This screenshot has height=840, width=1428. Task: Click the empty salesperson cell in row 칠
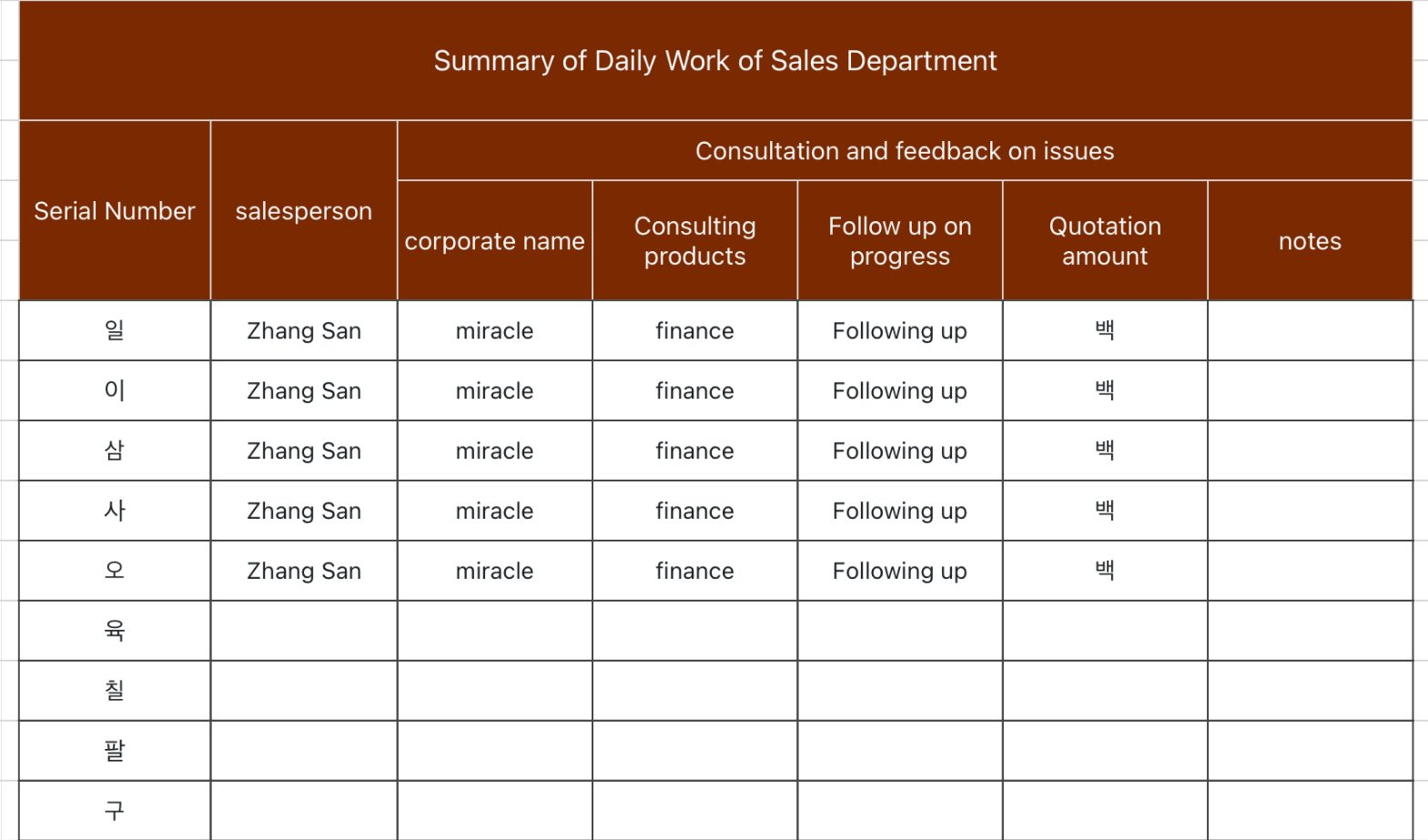click(304, 691)
